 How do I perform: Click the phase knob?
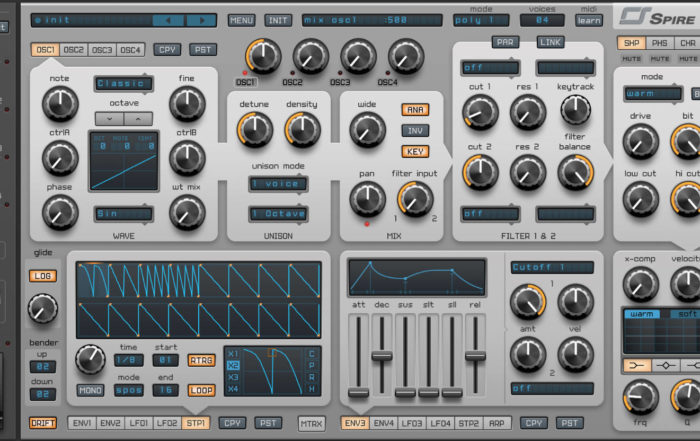[60, 212]
